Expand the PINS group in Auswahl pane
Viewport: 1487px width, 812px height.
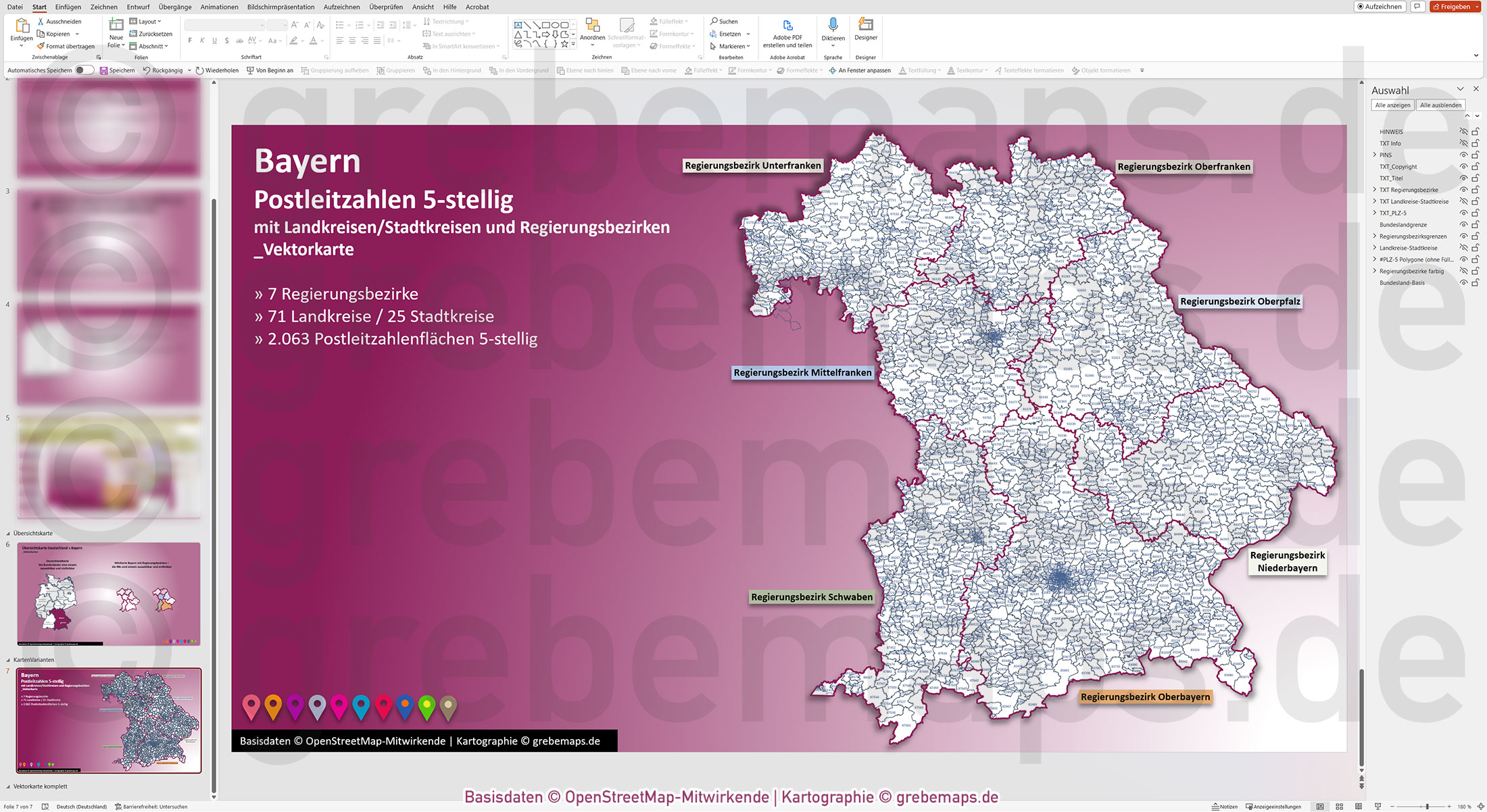1374,155
